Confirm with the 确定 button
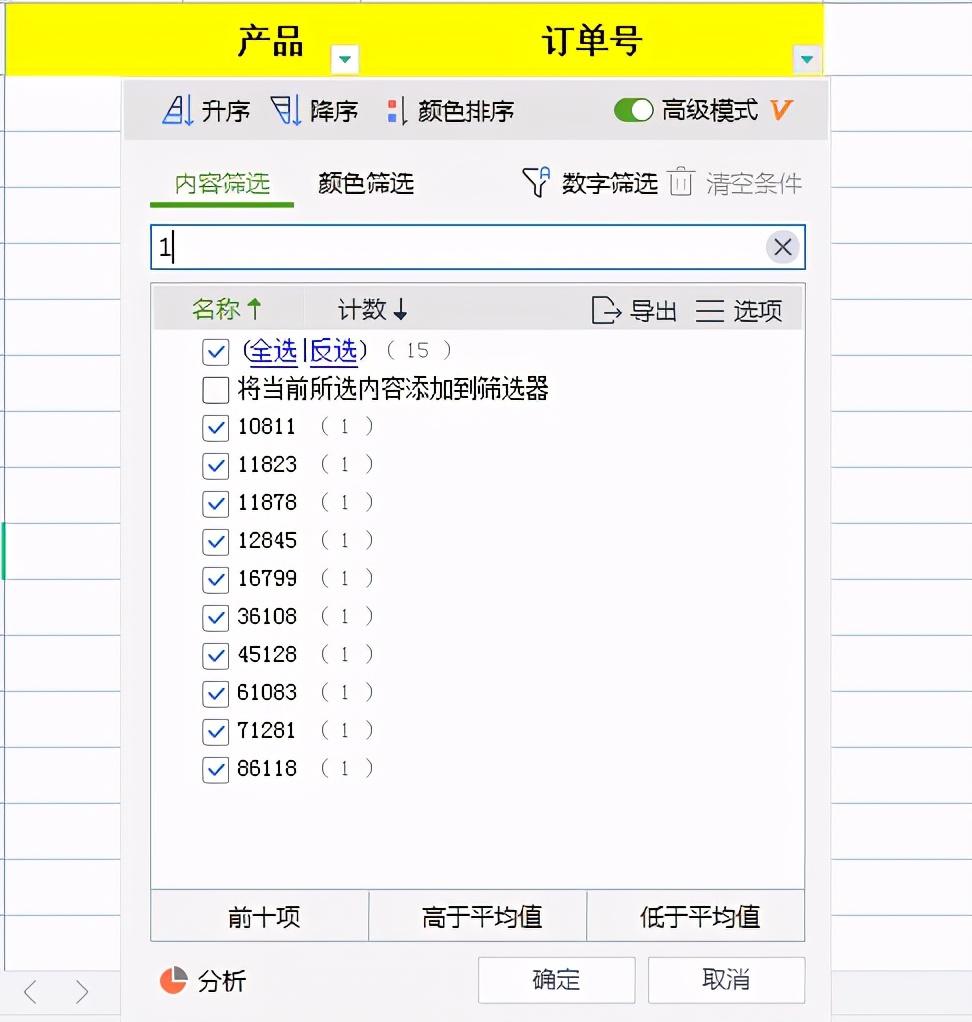 point(557,980)
